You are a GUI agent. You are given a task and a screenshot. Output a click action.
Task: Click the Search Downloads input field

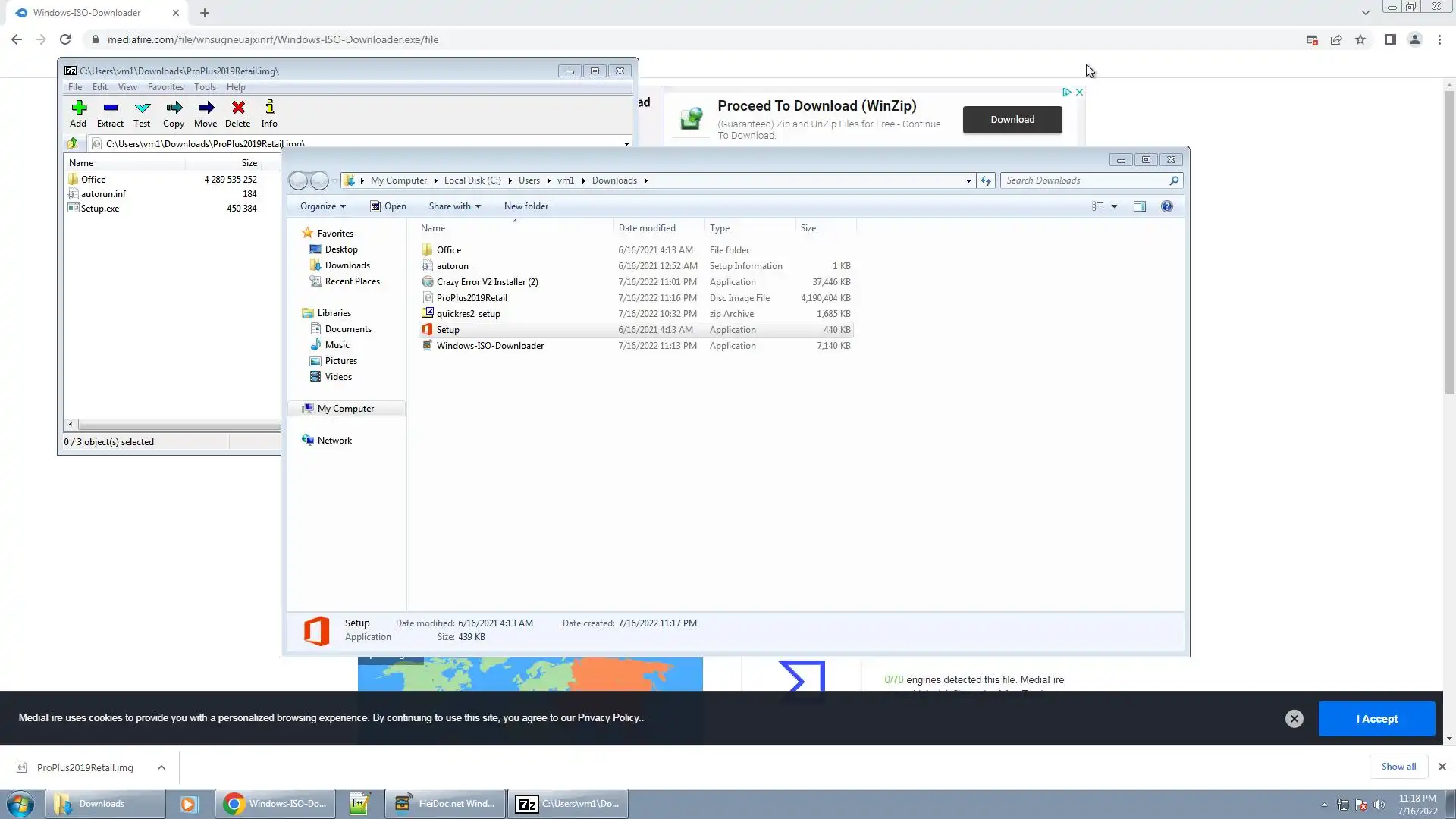[1084, 180]
